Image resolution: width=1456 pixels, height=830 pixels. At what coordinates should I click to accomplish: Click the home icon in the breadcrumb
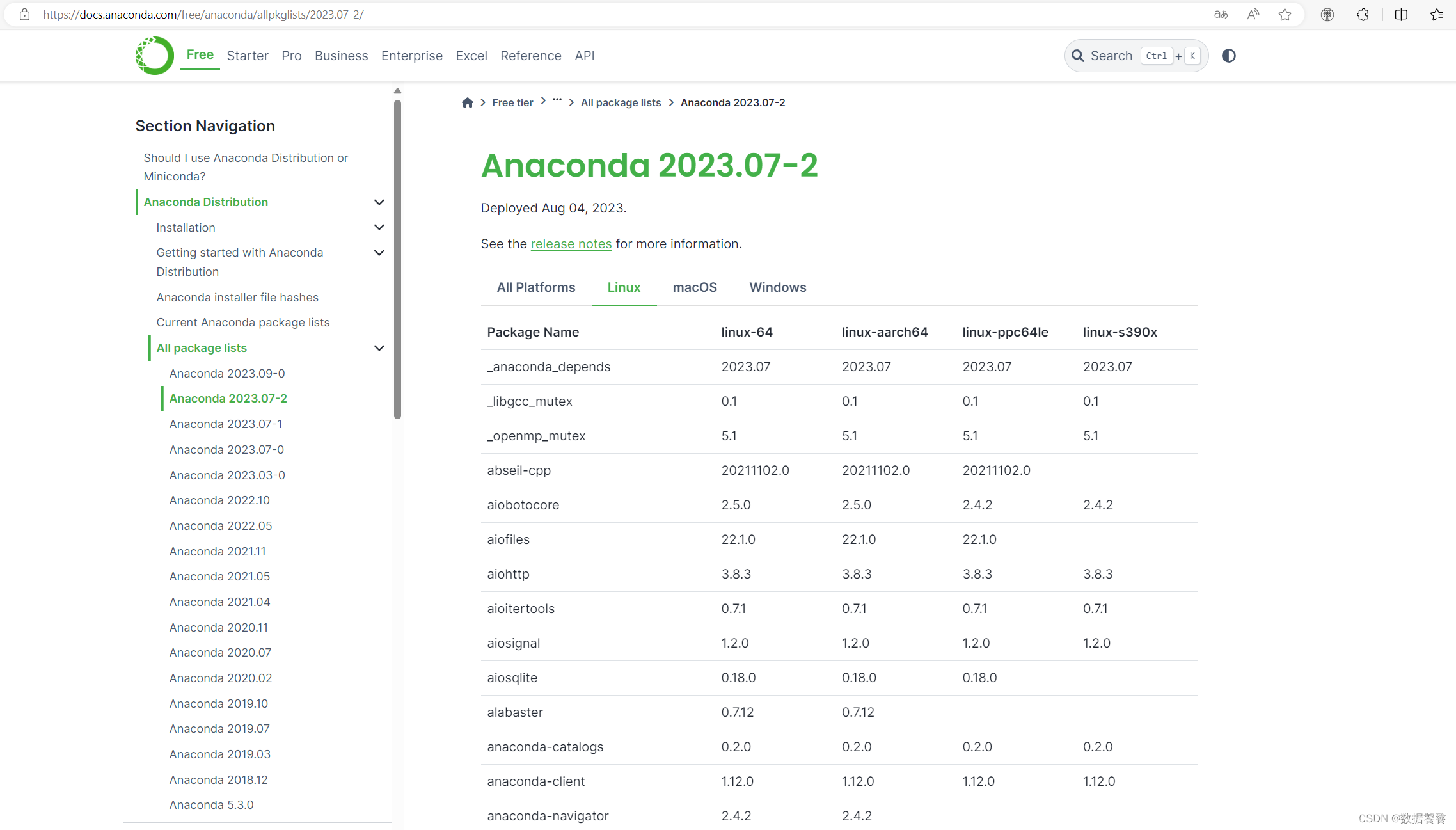click(x=468, y=102)
